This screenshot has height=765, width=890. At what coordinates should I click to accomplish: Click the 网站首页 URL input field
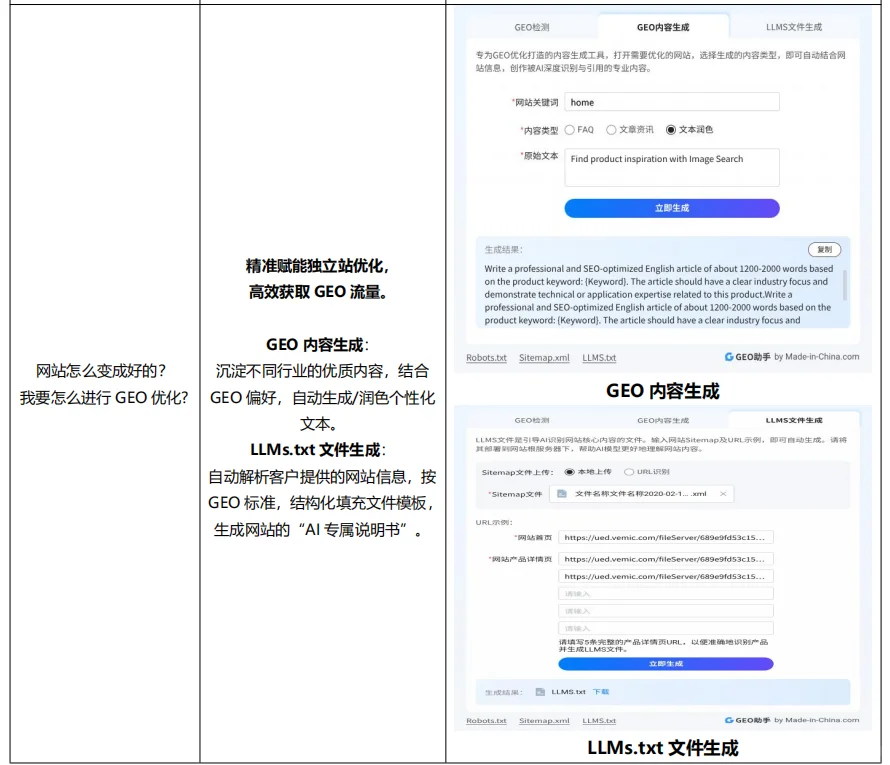pyautogui.click(x=665, y=537)
